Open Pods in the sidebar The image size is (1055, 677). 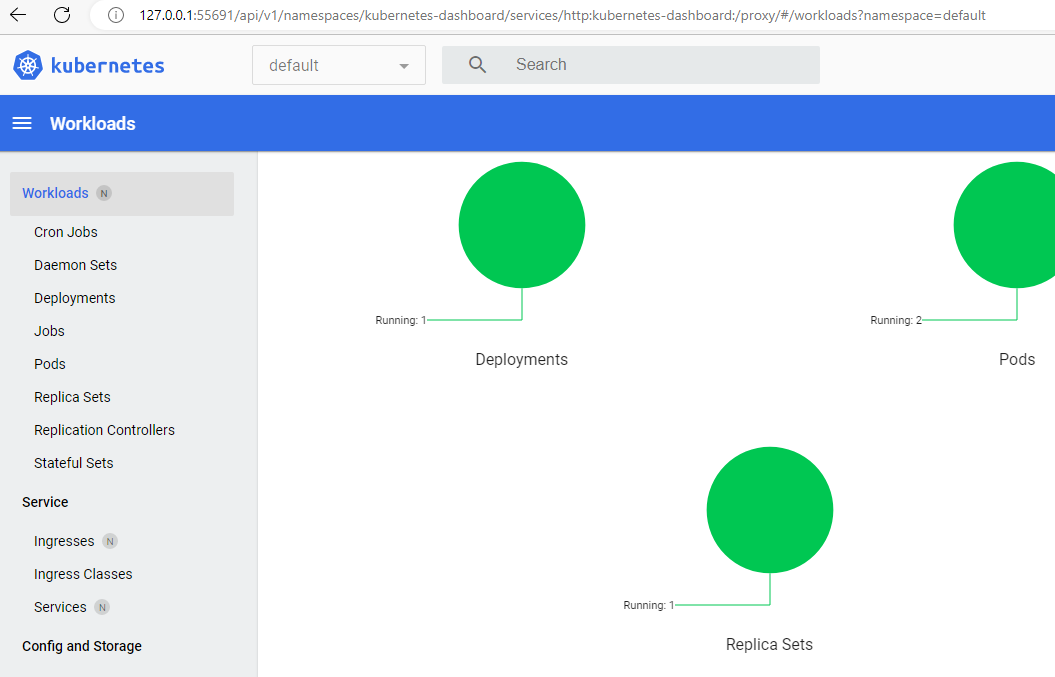(50, 364)
